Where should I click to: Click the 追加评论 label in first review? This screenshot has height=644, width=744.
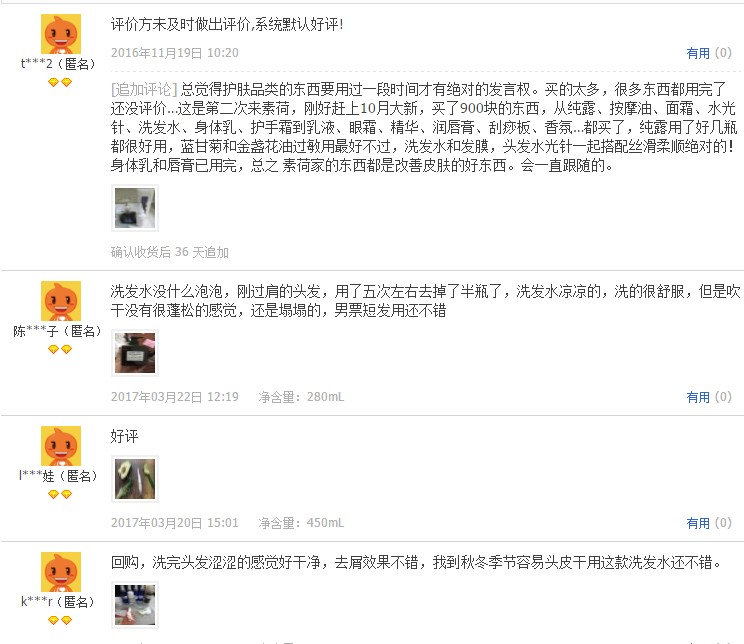[x=144, y=89]
